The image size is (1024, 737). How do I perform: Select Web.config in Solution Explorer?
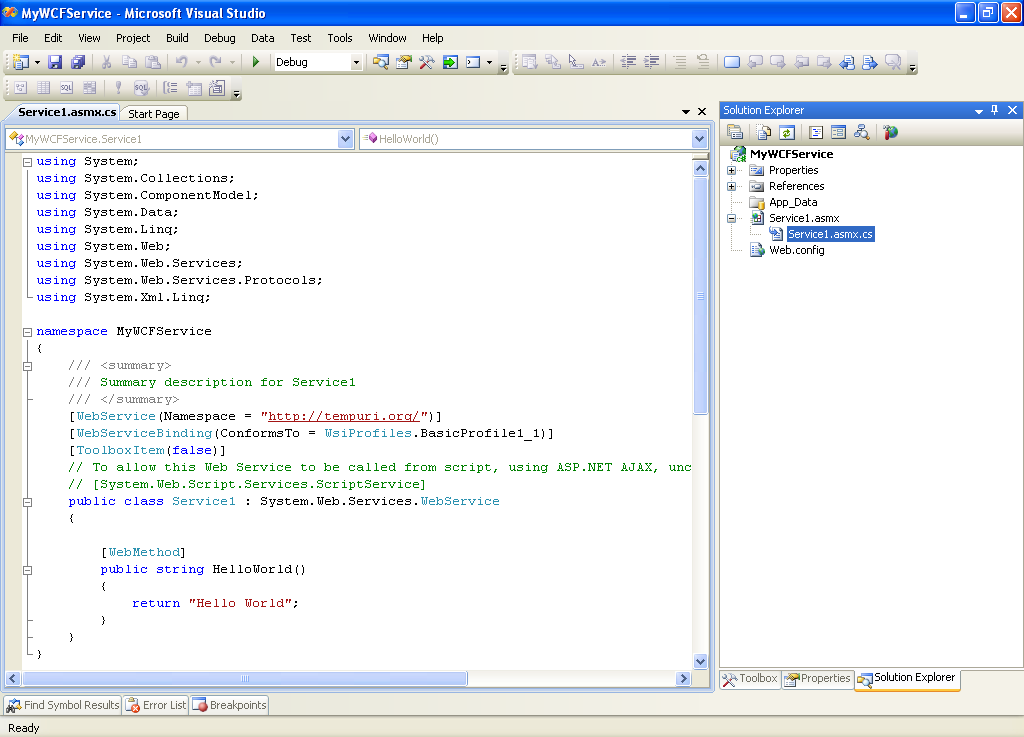(796, 250)
